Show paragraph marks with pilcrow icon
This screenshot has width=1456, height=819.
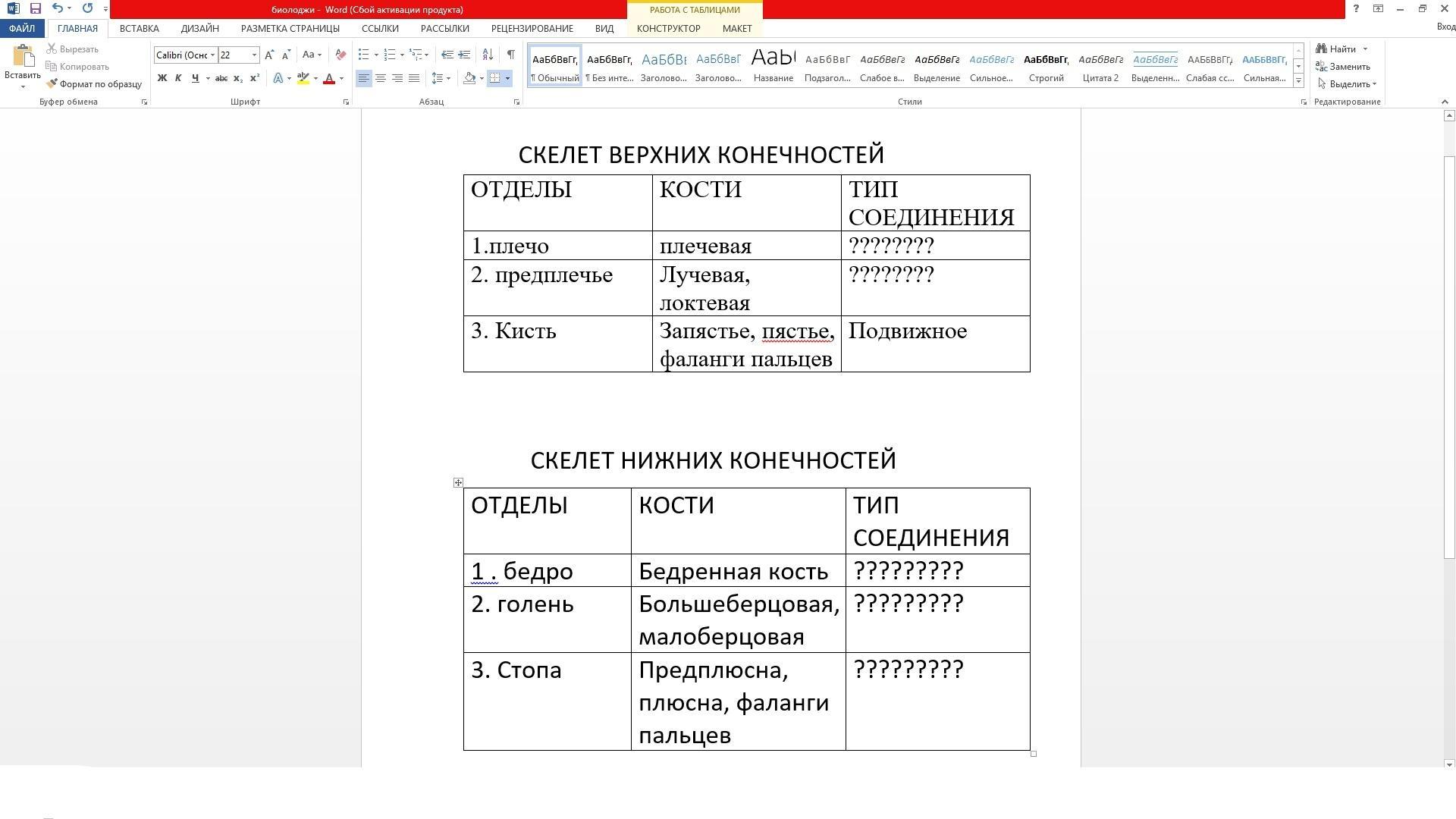pyautogui.click(x=510, y=55)
